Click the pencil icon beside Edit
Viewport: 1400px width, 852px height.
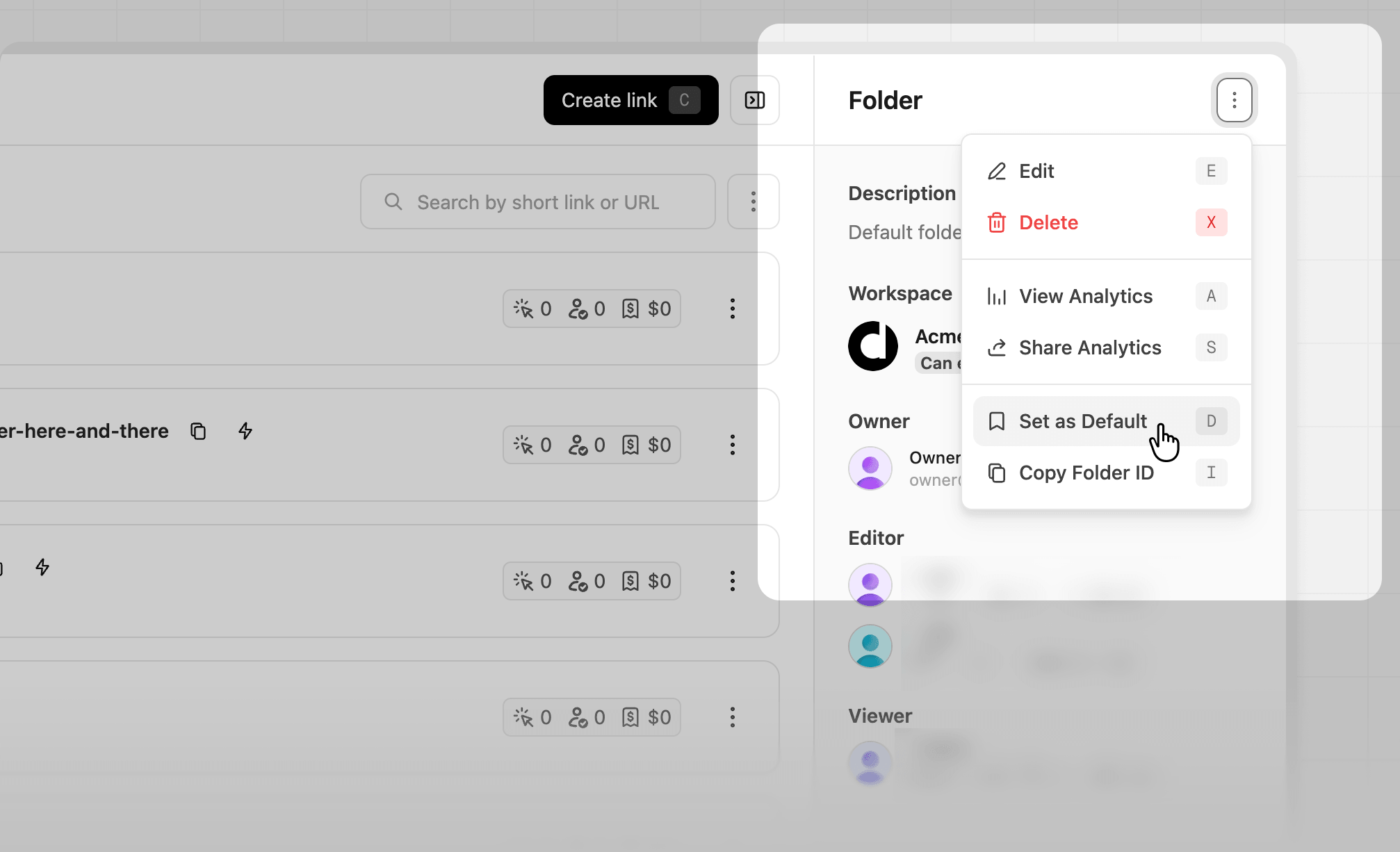tap(997, 171)
